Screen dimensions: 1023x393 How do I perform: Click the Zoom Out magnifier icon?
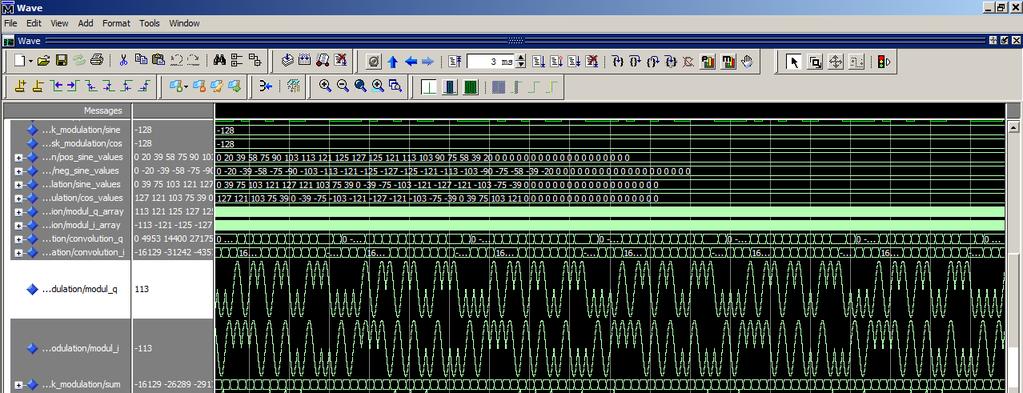(343, 86)
